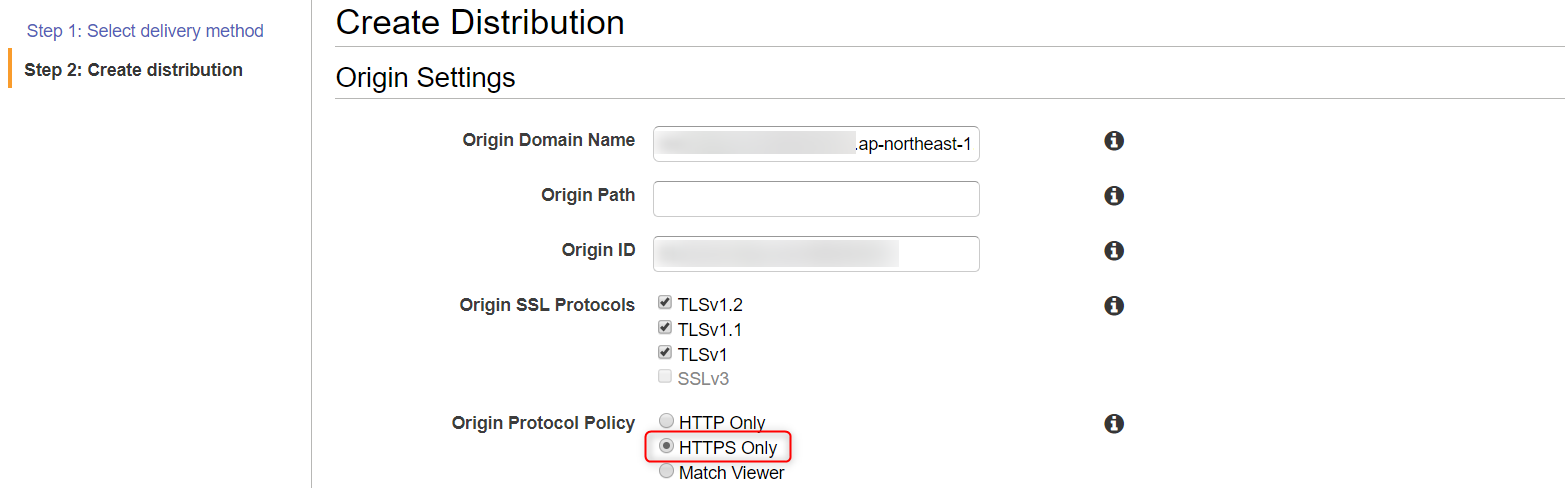Open info icon for Origin Protocol Policy
This screenshot has height=488, width=1565.
(1114, 424)
